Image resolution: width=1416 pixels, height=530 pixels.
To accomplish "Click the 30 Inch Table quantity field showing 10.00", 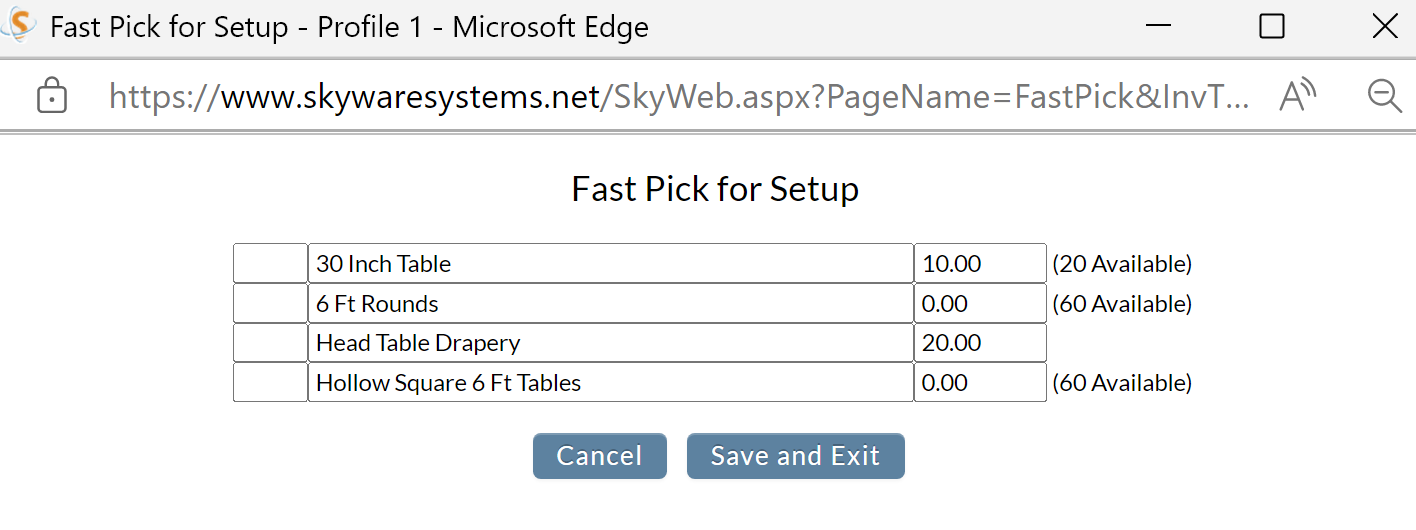I will [980, 264].
